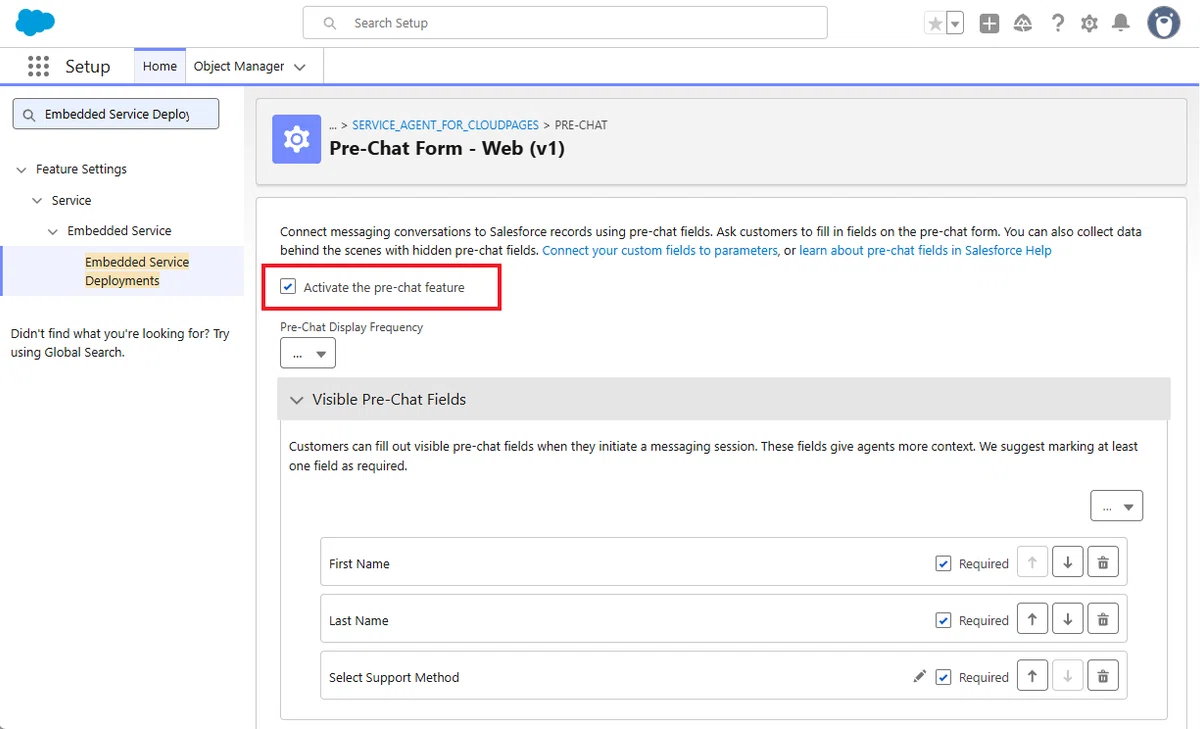Viewport: 1200px width, 729px height.
Task: Toggle Required for Last Name
Action: tap(943, 620)
